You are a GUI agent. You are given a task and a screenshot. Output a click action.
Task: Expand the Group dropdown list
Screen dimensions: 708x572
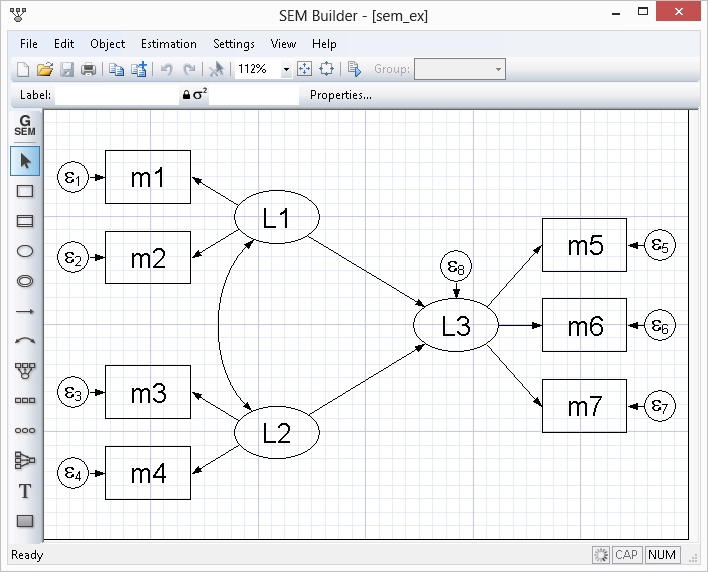click(497, 69)
